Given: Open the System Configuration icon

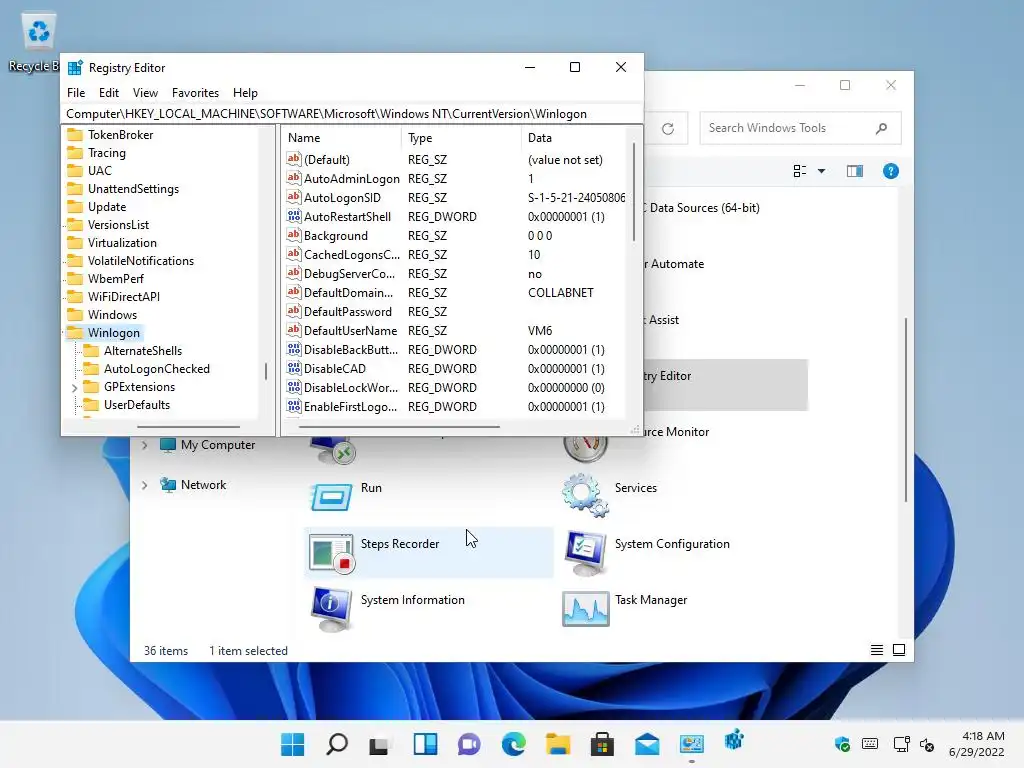Looking at the screenshot, I should pyautogui.click(x=585, y=552).
